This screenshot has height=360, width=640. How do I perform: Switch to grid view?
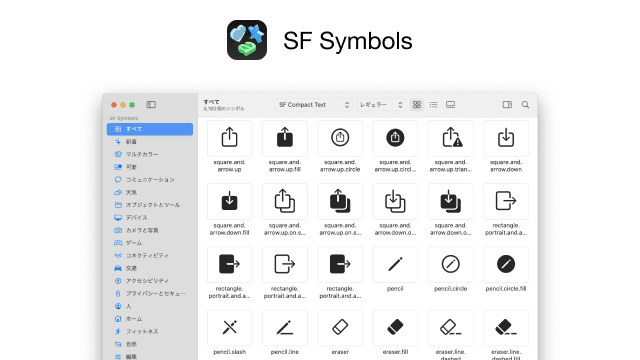(x=417, y=105)
